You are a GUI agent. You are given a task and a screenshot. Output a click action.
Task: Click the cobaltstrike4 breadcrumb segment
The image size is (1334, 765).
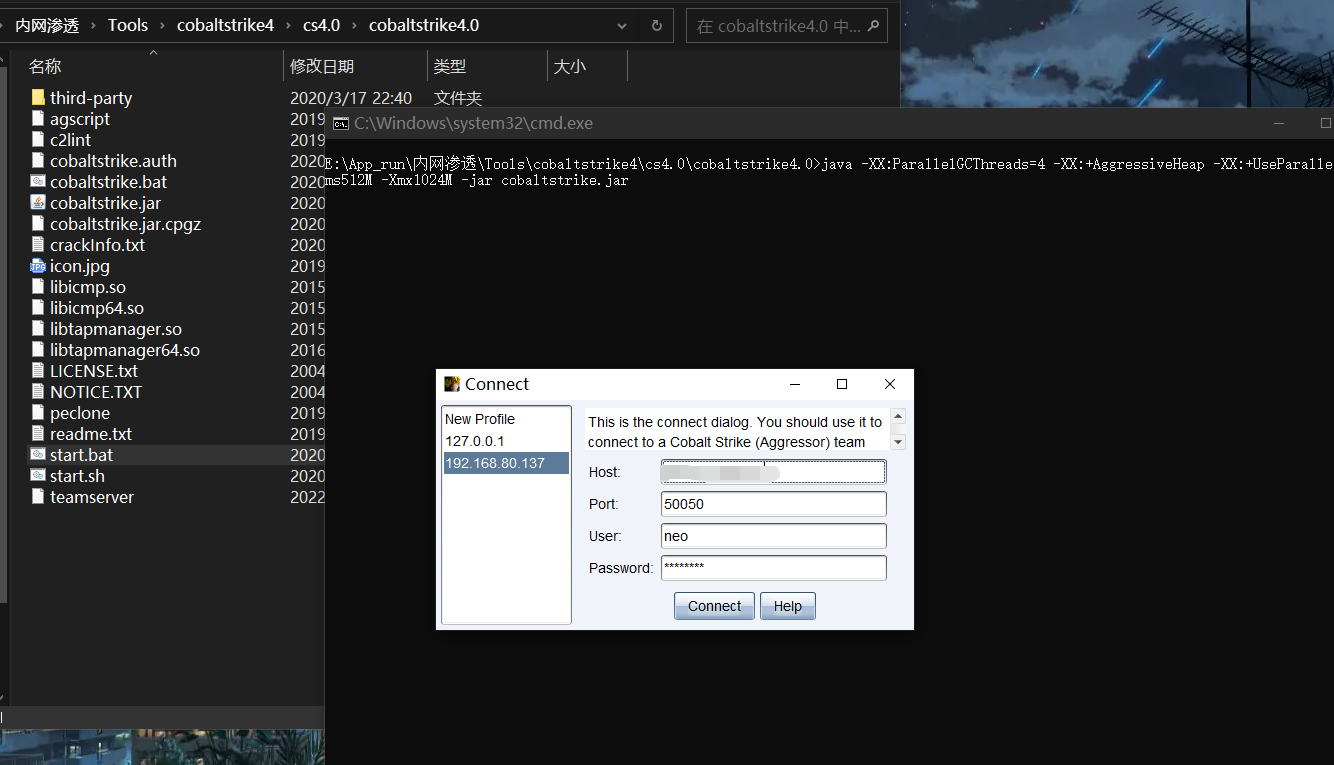pos(225,25)
